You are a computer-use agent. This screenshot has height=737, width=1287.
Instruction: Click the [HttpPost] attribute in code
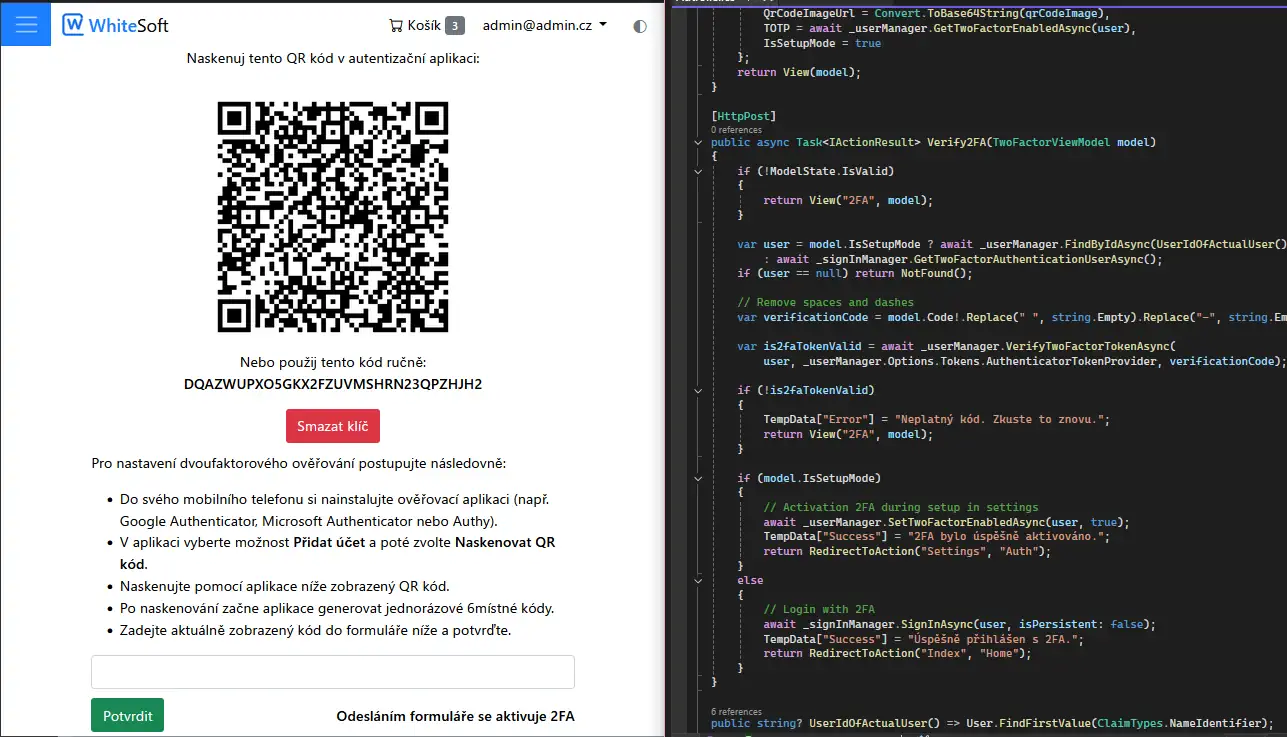[x=744, y=117]
